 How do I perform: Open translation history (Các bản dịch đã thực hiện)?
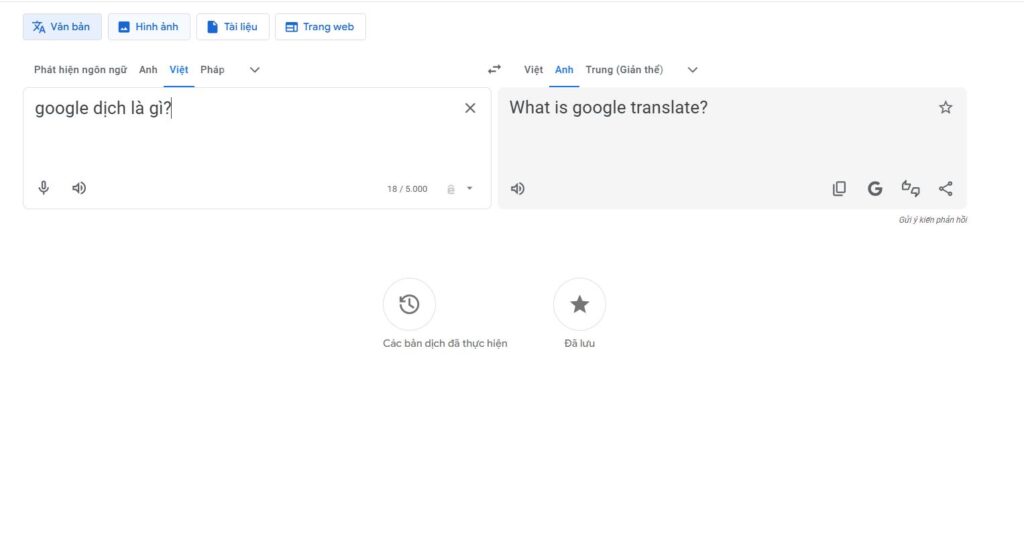click(x=409, y=304)
